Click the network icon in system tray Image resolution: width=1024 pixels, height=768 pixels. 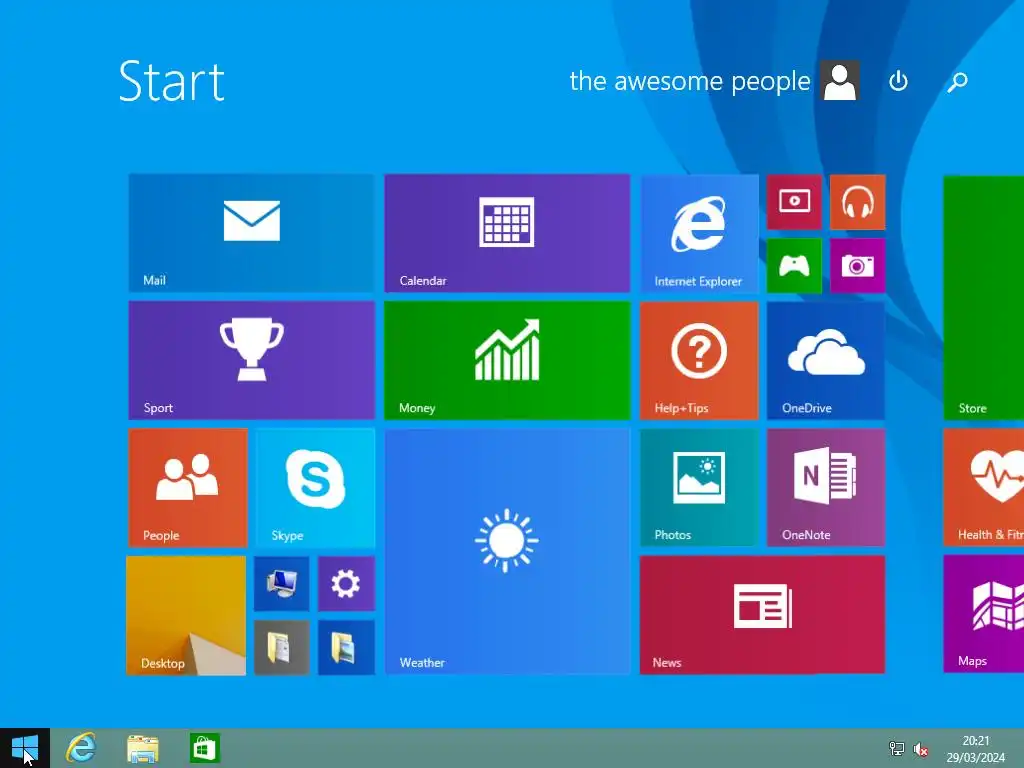897,749
